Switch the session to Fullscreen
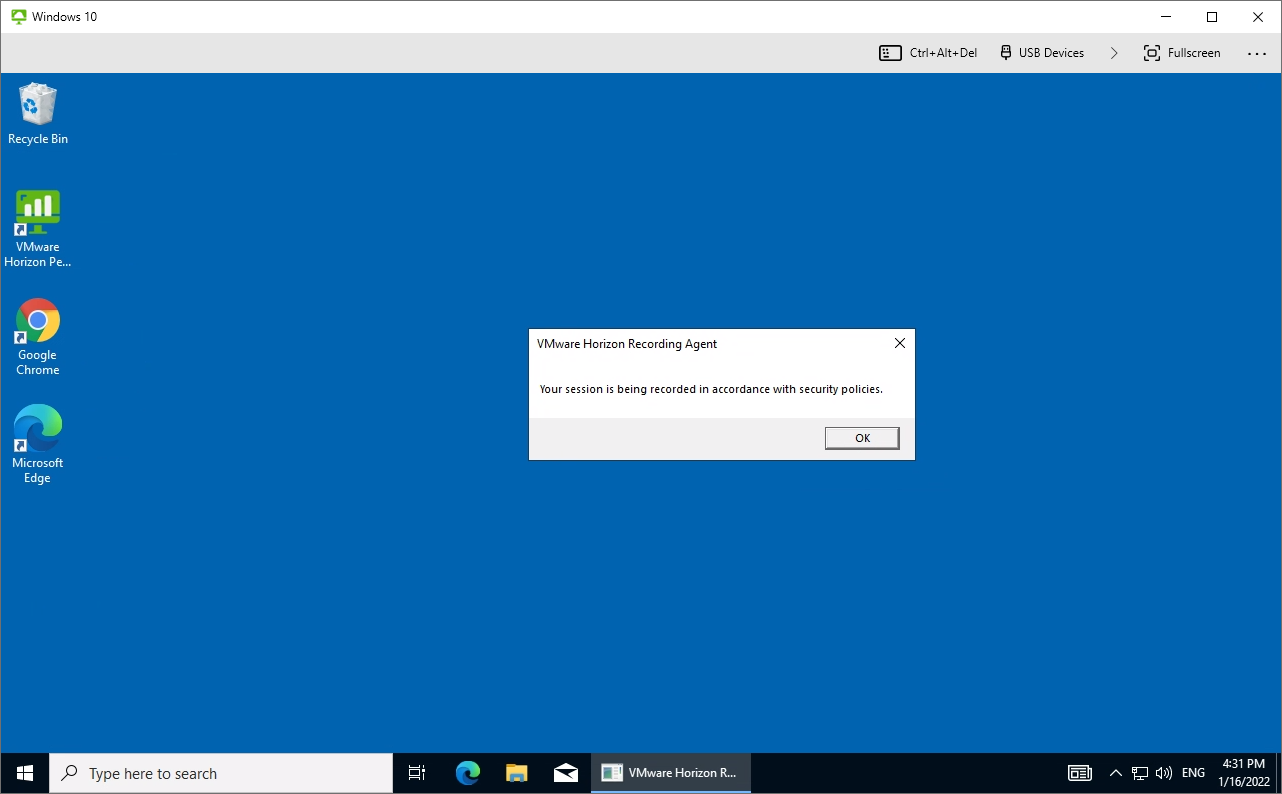The image size is (1282, 794). [x=1182, y=53]
